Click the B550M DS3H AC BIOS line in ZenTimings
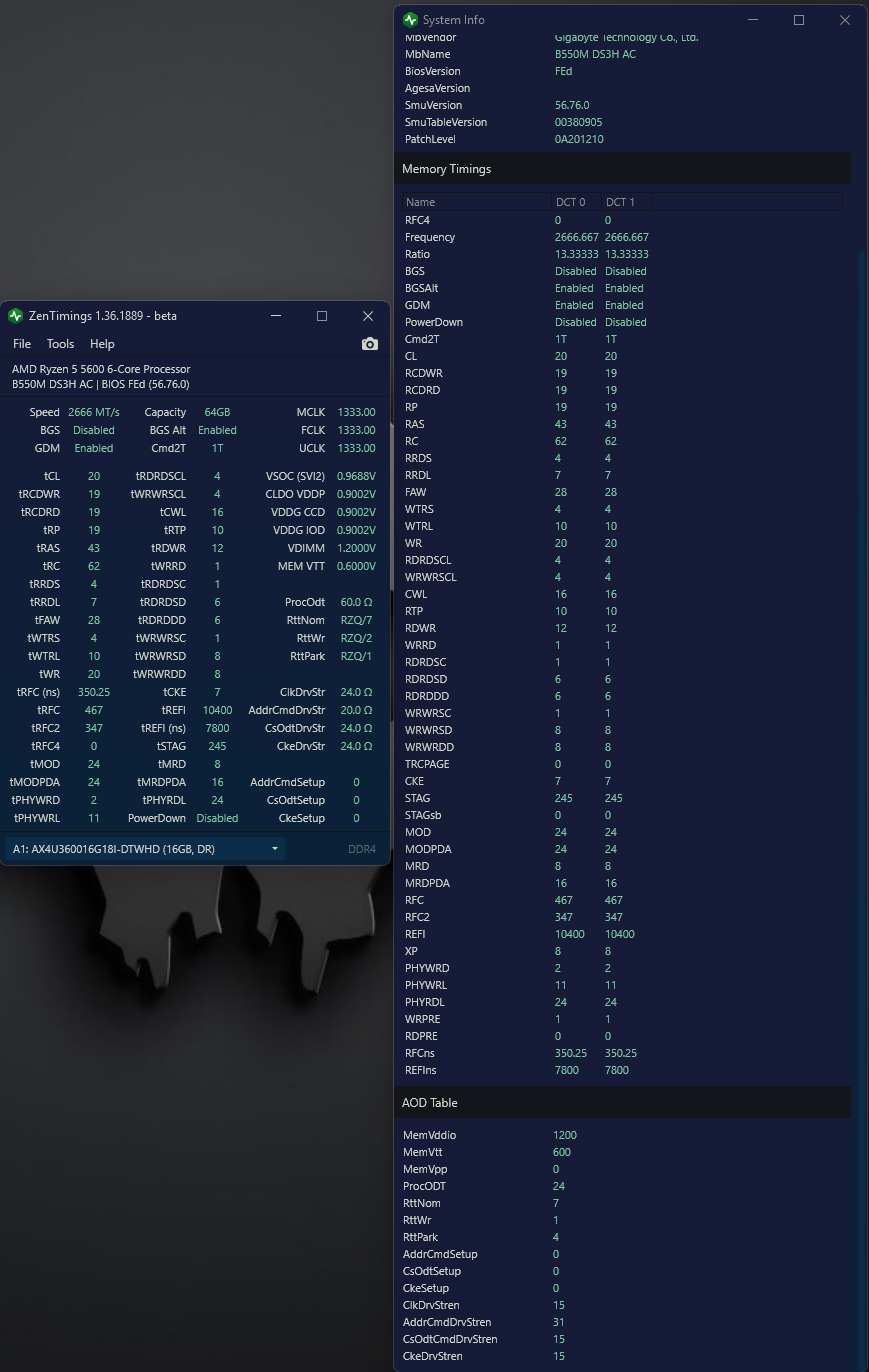This screenshot has height=1372, width=869. click(100, 384)
